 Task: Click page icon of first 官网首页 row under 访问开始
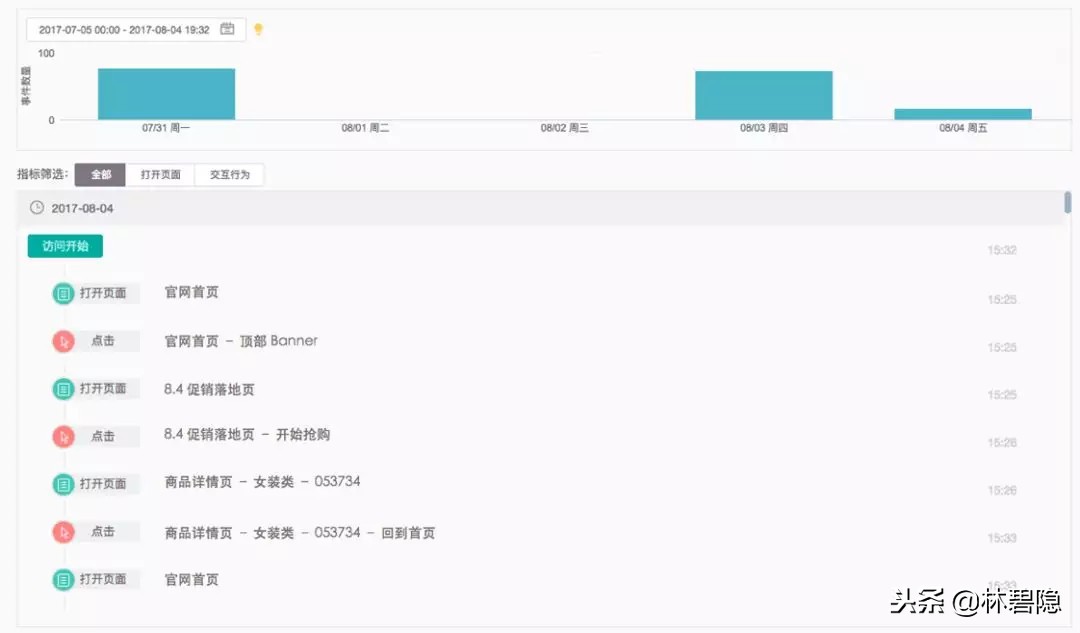[x=63, y=293]
